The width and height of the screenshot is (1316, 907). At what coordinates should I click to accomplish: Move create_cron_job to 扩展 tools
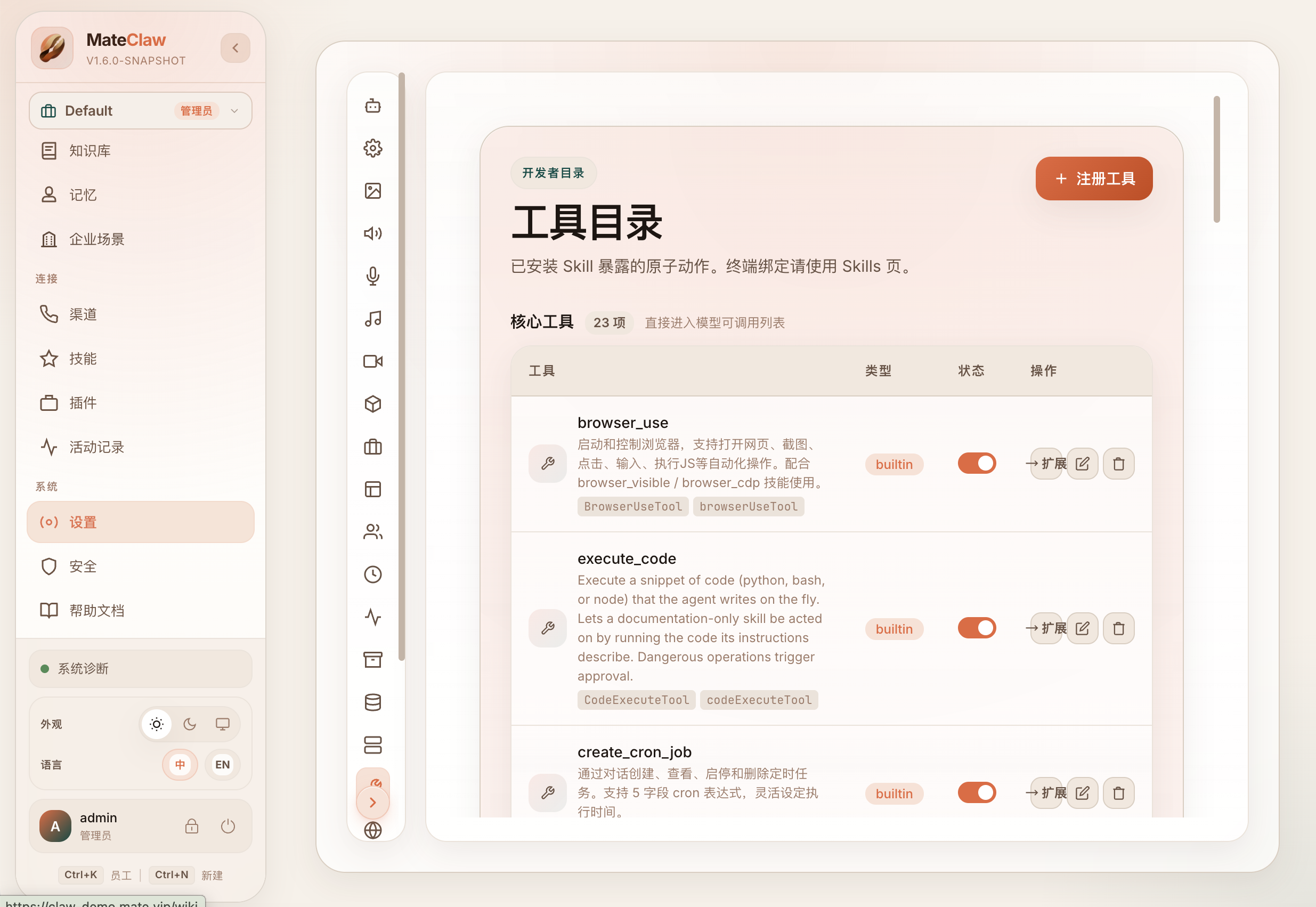(x=1046, y=793)
